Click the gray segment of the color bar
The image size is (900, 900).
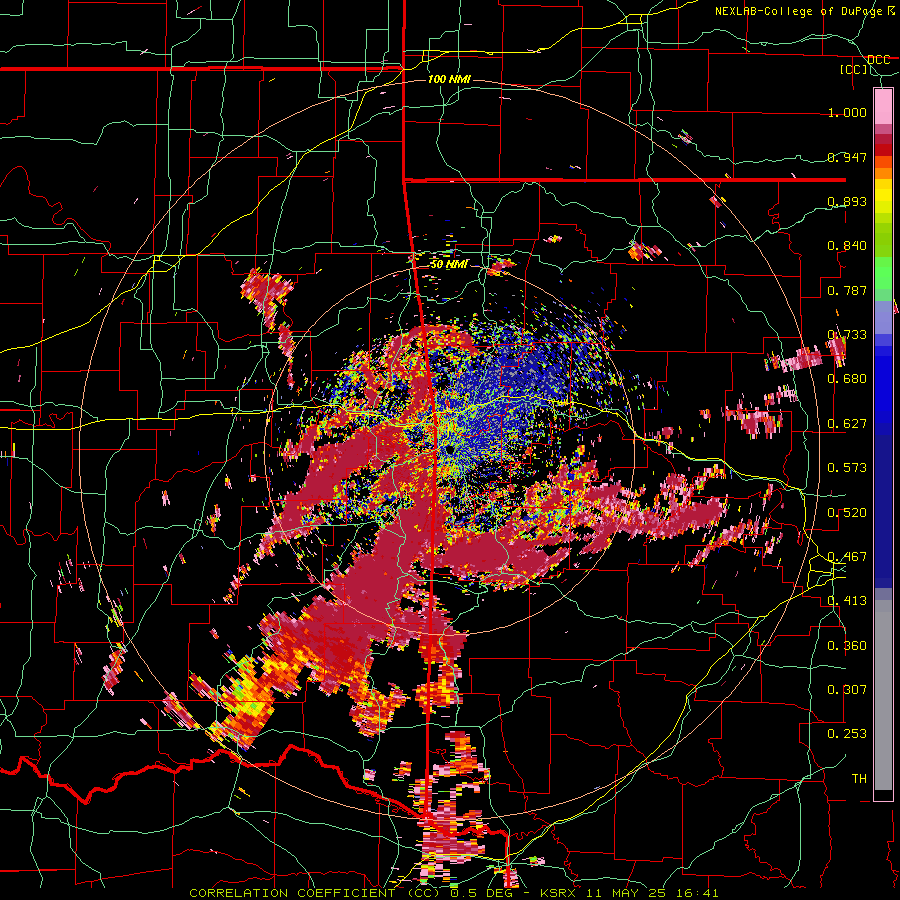tap(883, 695)
